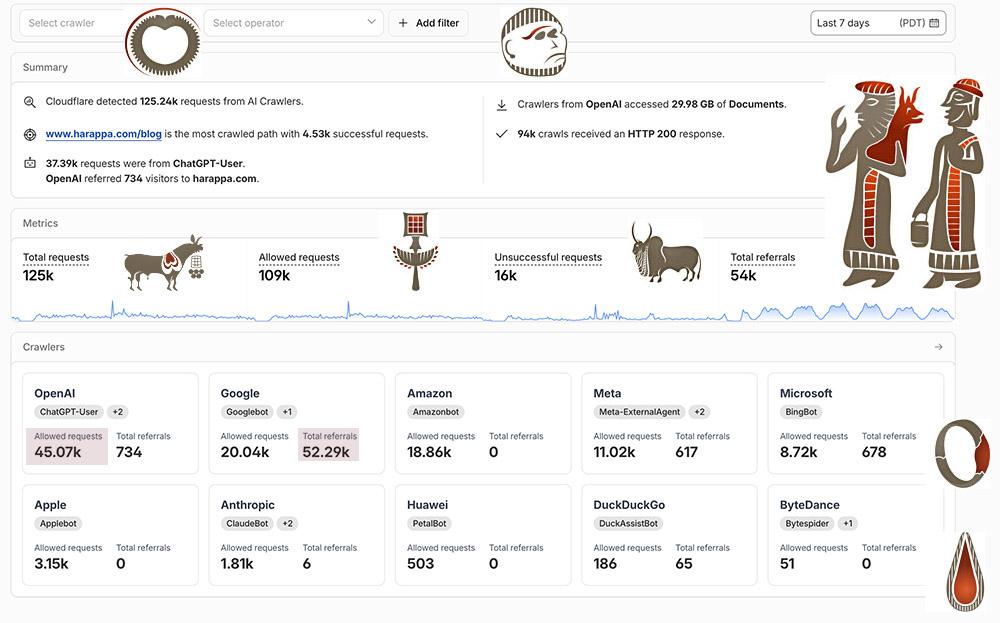Click the Summary section heading

tap(45, 68)
